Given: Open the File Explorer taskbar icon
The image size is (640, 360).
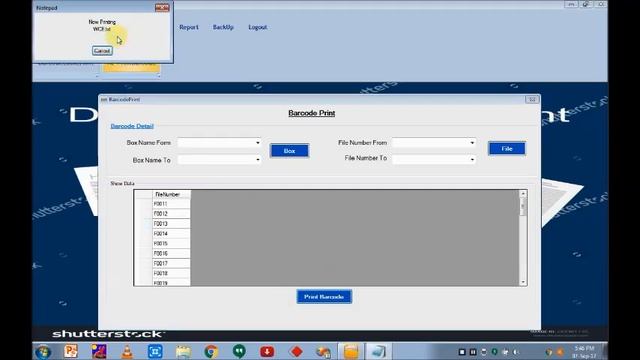Looking at the screenshot, I should pyautogui.click(x=183, y=351).
